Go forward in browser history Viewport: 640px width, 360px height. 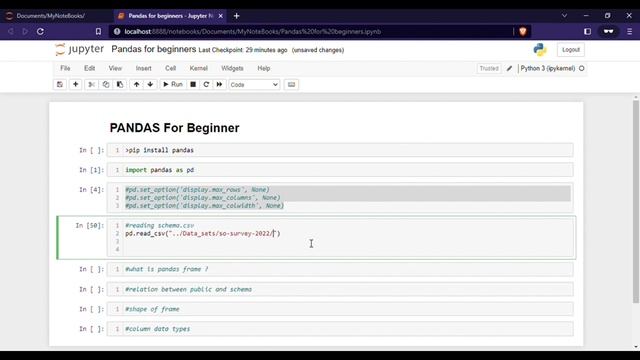pos(25,31)
